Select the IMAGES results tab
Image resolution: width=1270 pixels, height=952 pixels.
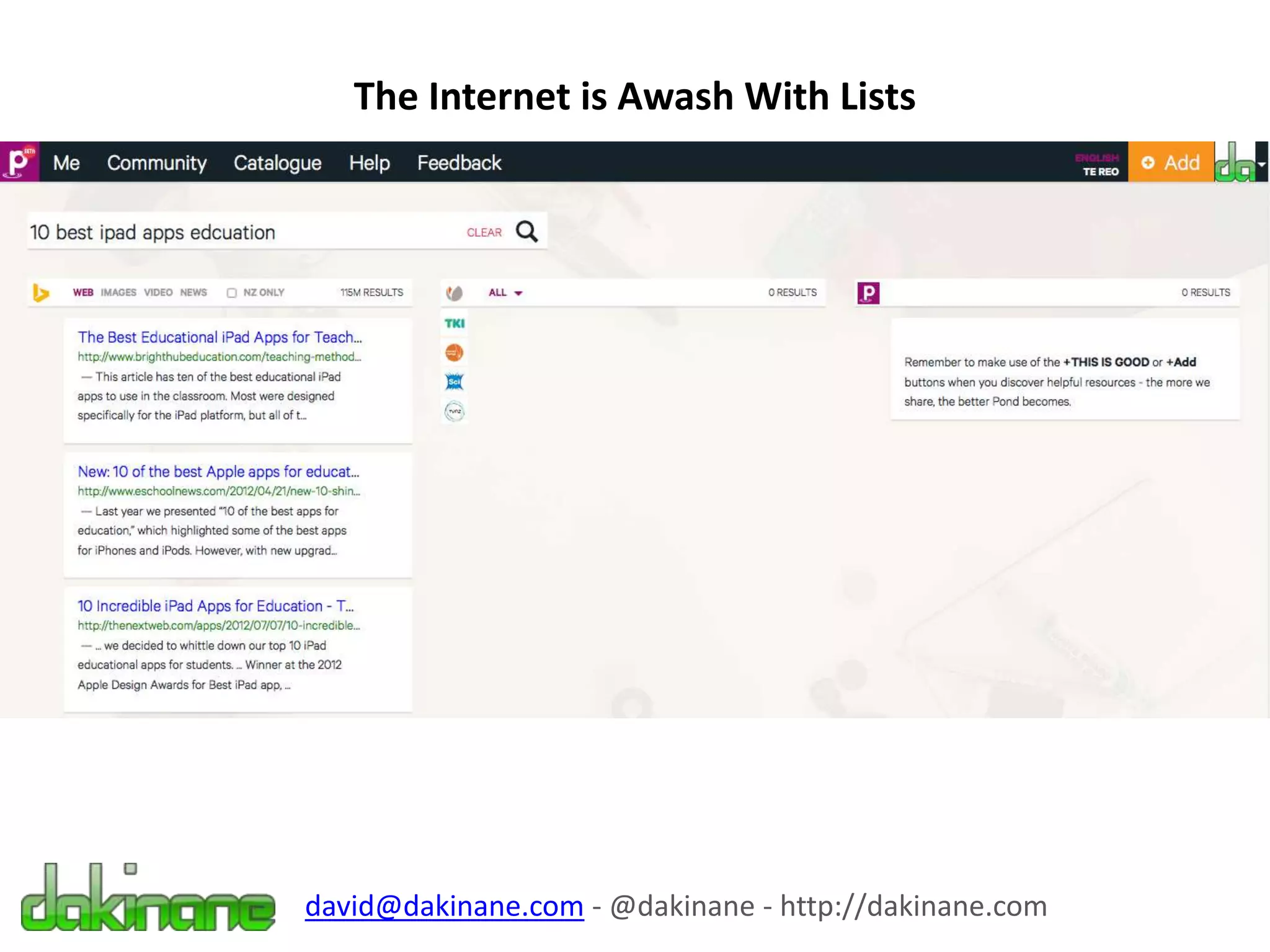pos(118,293)
